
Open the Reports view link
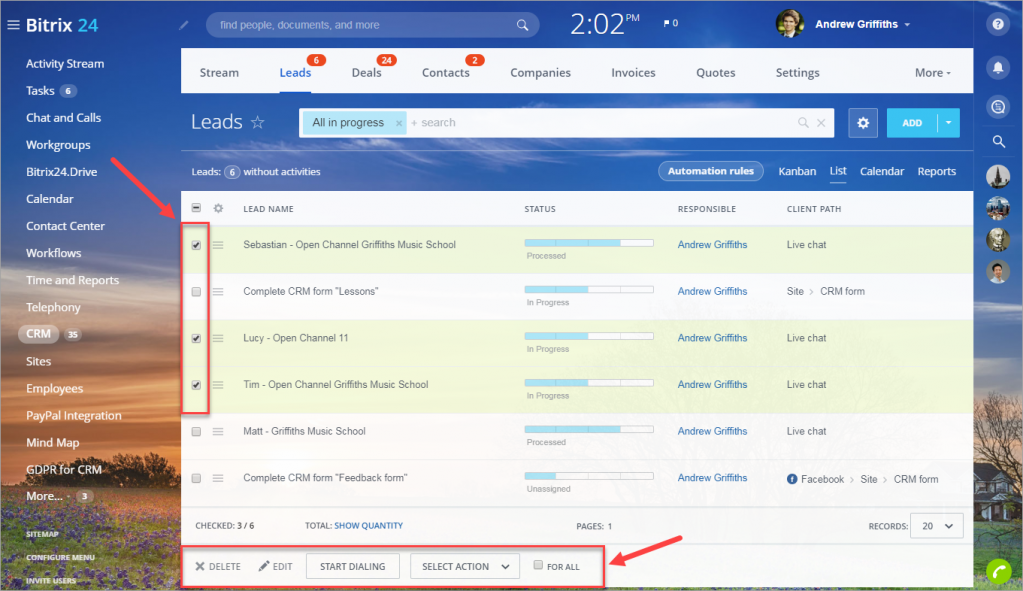(937, 172)
